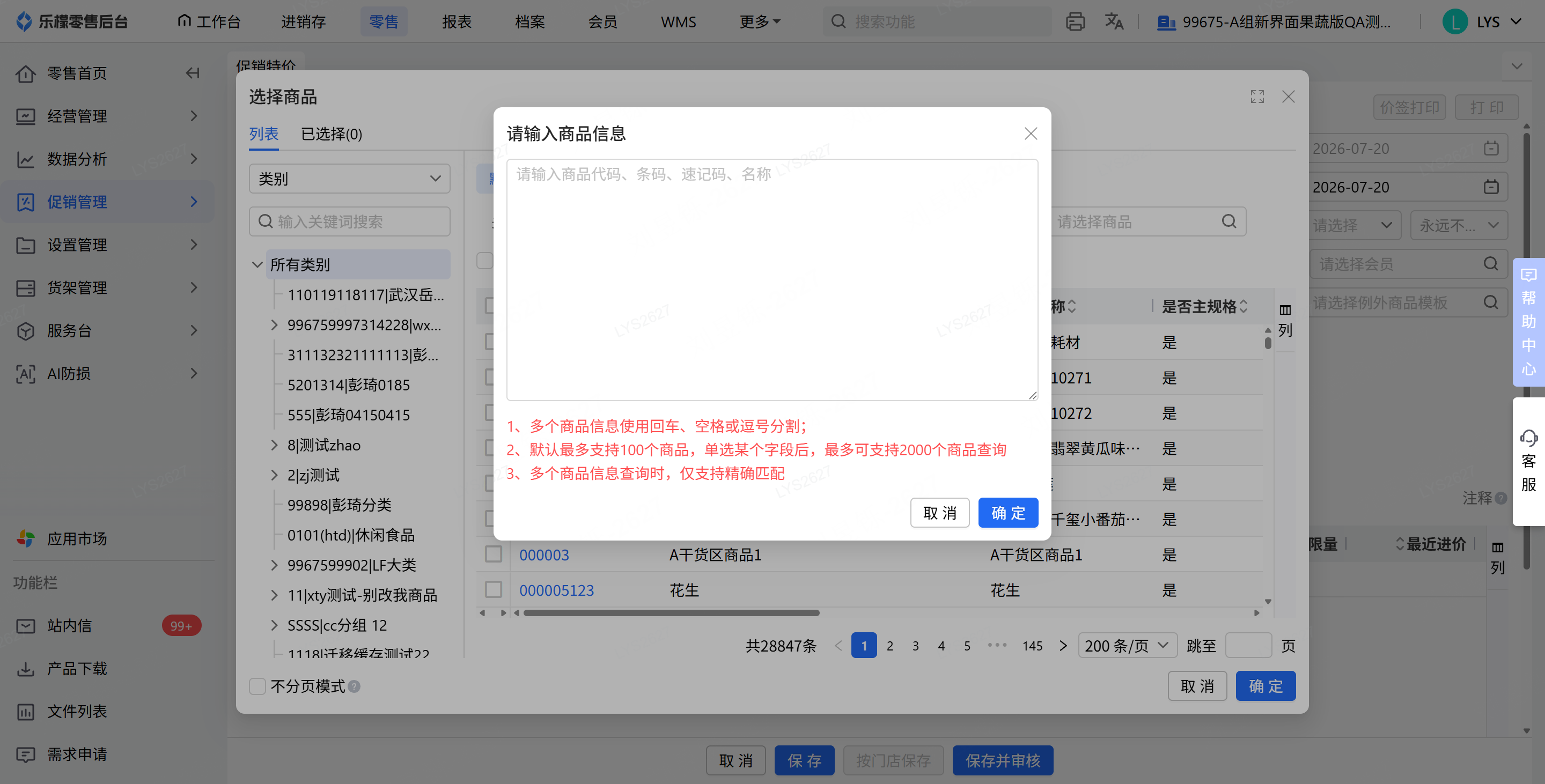Viewport: 1545px width, 784px height.
Task: Click the search icon in 请选择商品 field
Action: [x=1228, y=222]
